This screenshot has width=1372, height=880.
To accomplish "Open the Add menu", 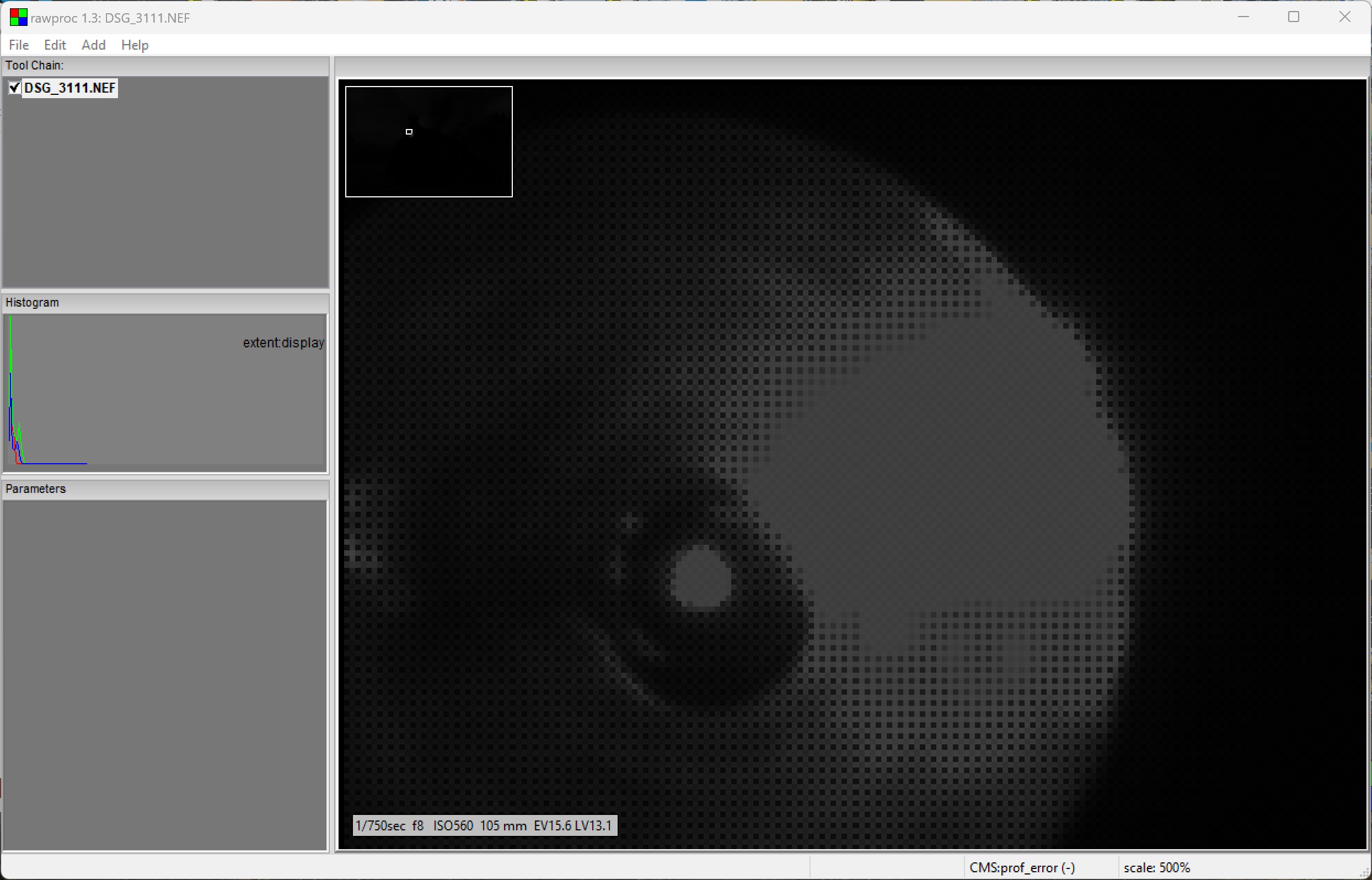I will [x=93, y=45].
